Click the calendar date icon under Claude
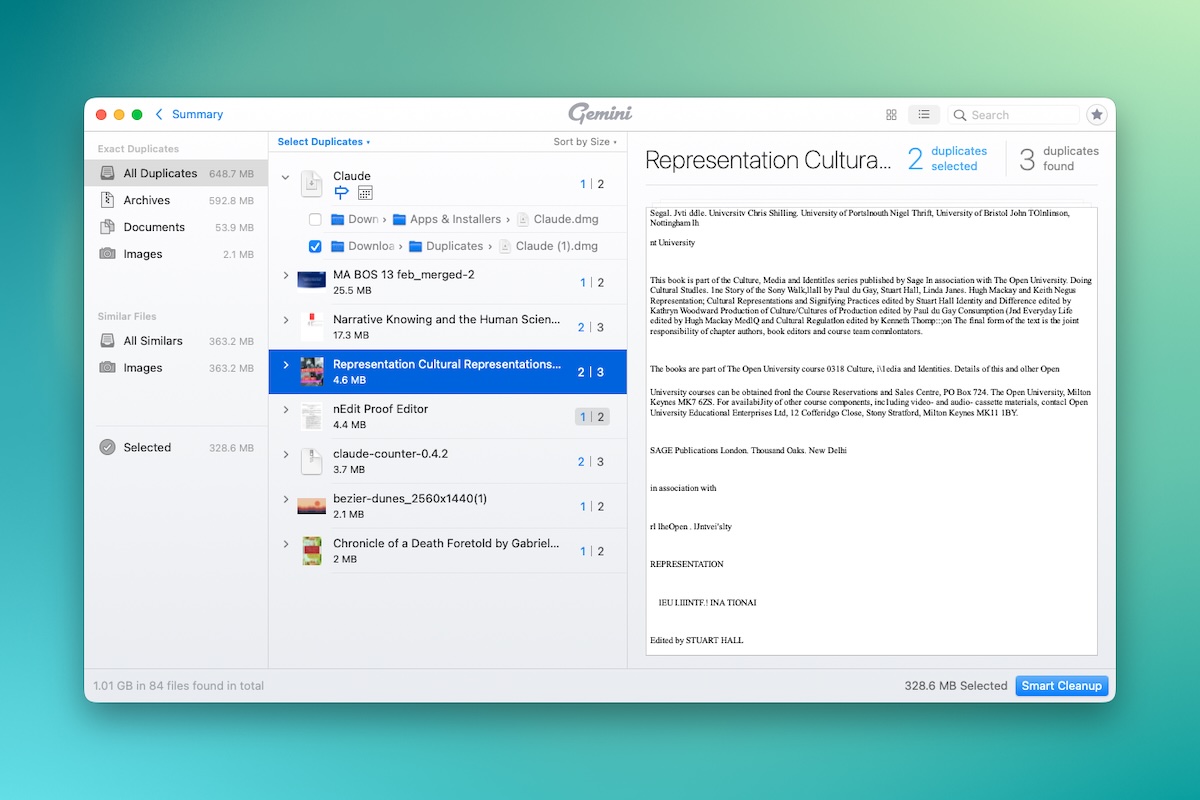This screenshot has width=1200, height=800. 365,192
